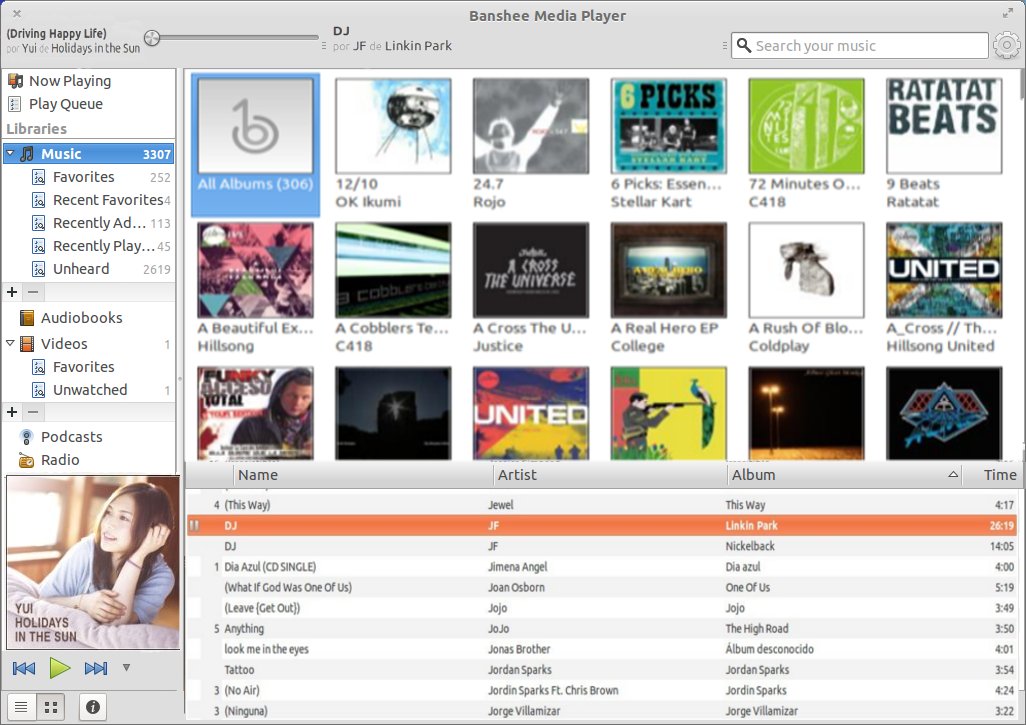Select the DJ track from Nickelback album
This screenshot has height=725, width=1026.
click(x=602, y=546)
